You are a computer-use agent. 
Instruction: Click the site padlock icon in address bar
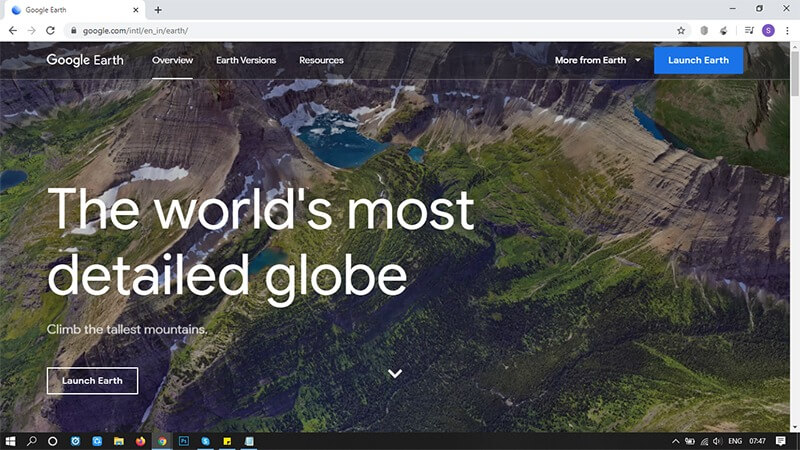pyautogui.click(x=73, y=31)
